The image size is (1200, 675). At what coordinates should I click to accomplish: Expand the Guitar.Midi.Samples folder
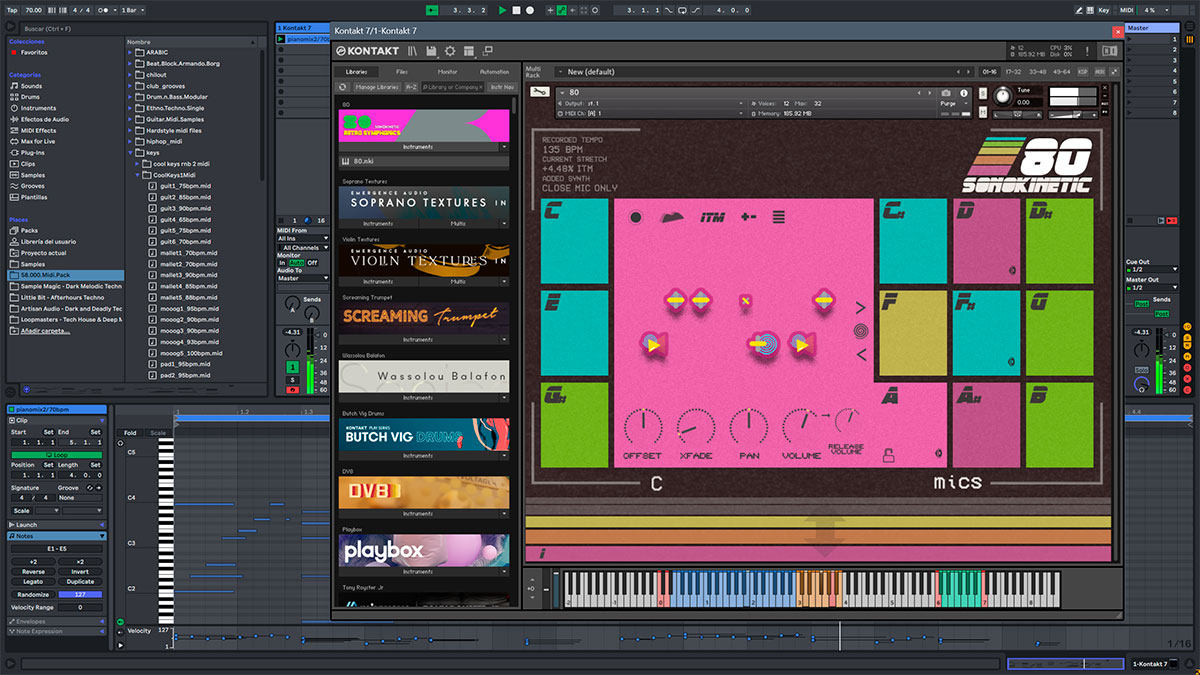(131, 119)
